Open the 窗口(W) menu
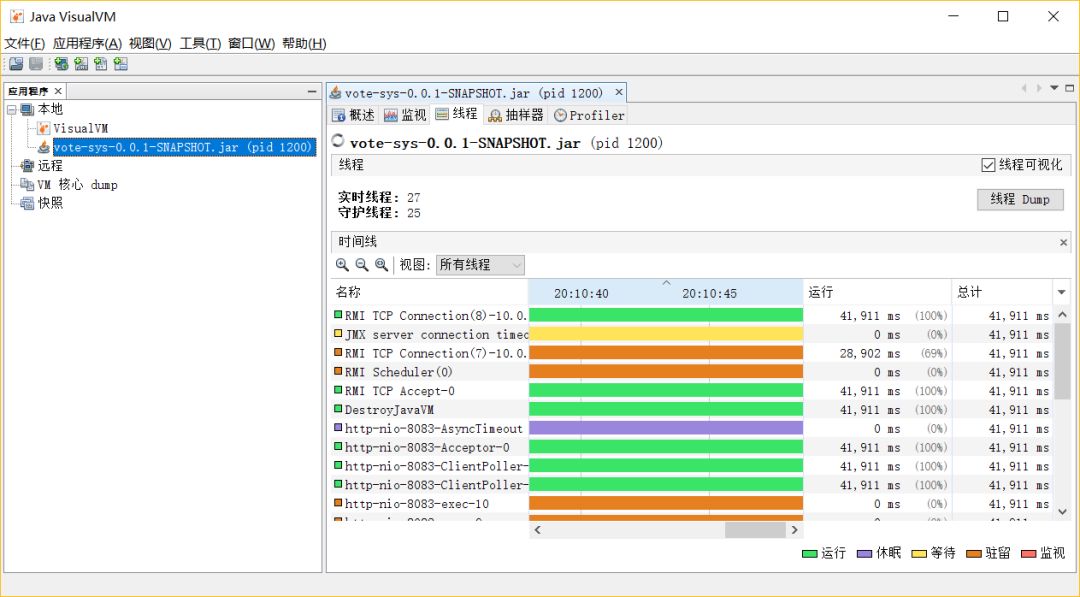 click(x=251, y=43)
